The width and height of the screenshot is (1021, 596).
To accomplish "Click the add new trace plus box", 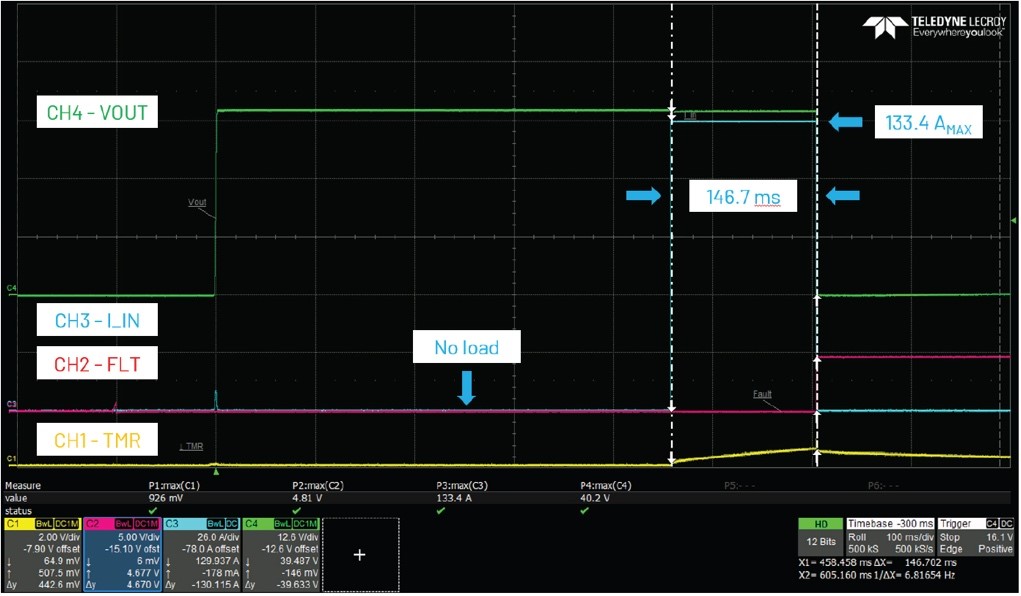I will [360, 555].
